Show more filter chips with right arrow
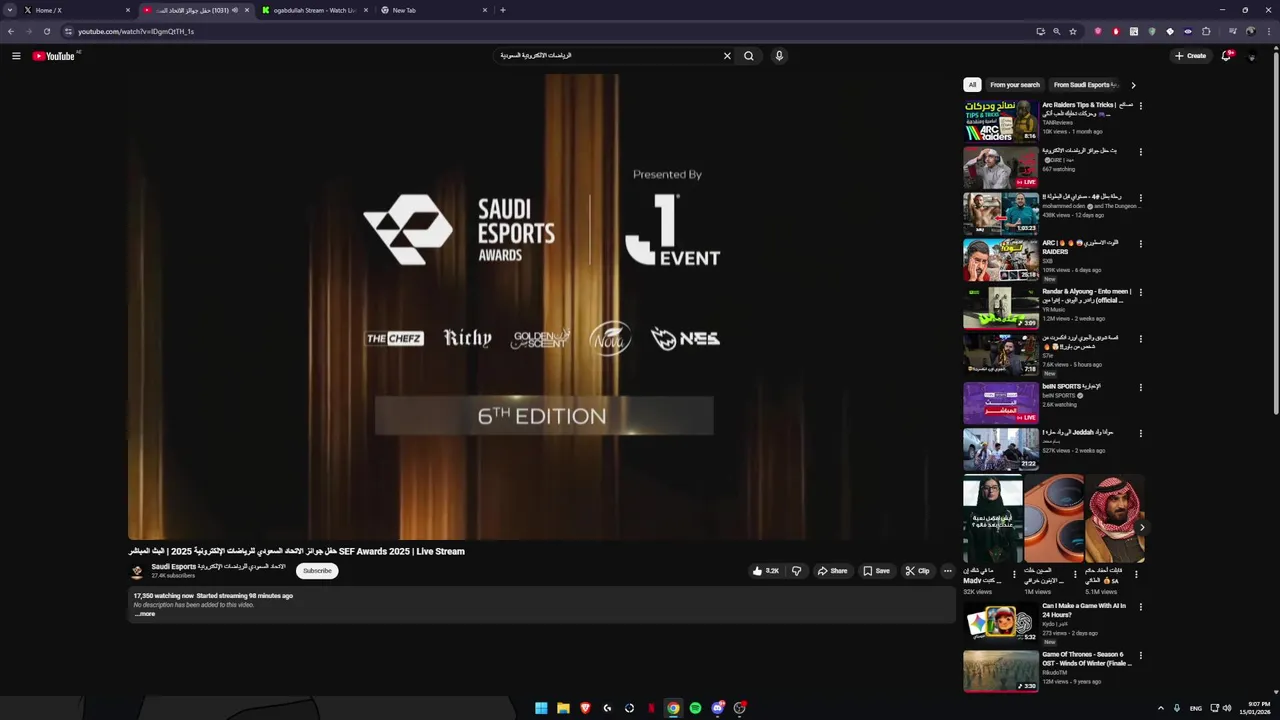1280x720 pixels. [x=1133, y=85]
